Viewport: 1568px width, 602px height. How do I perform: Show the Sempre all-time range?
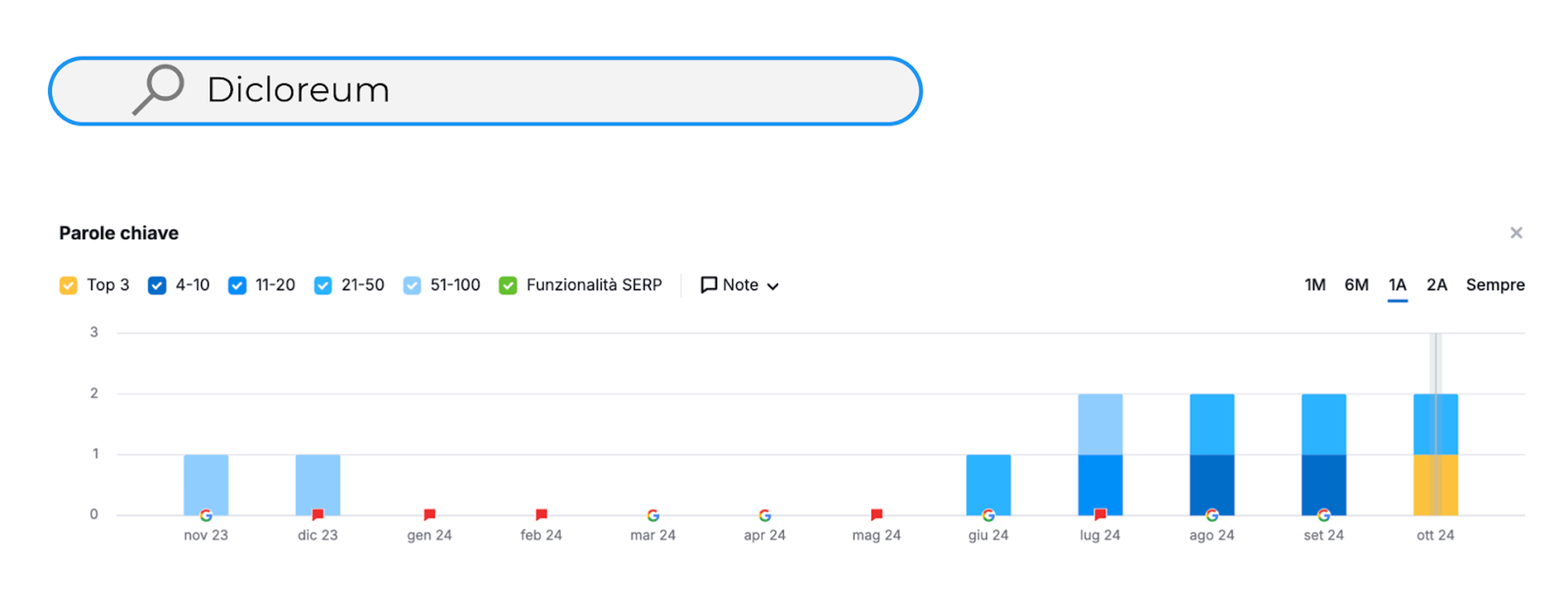(x=1494, y=285)
